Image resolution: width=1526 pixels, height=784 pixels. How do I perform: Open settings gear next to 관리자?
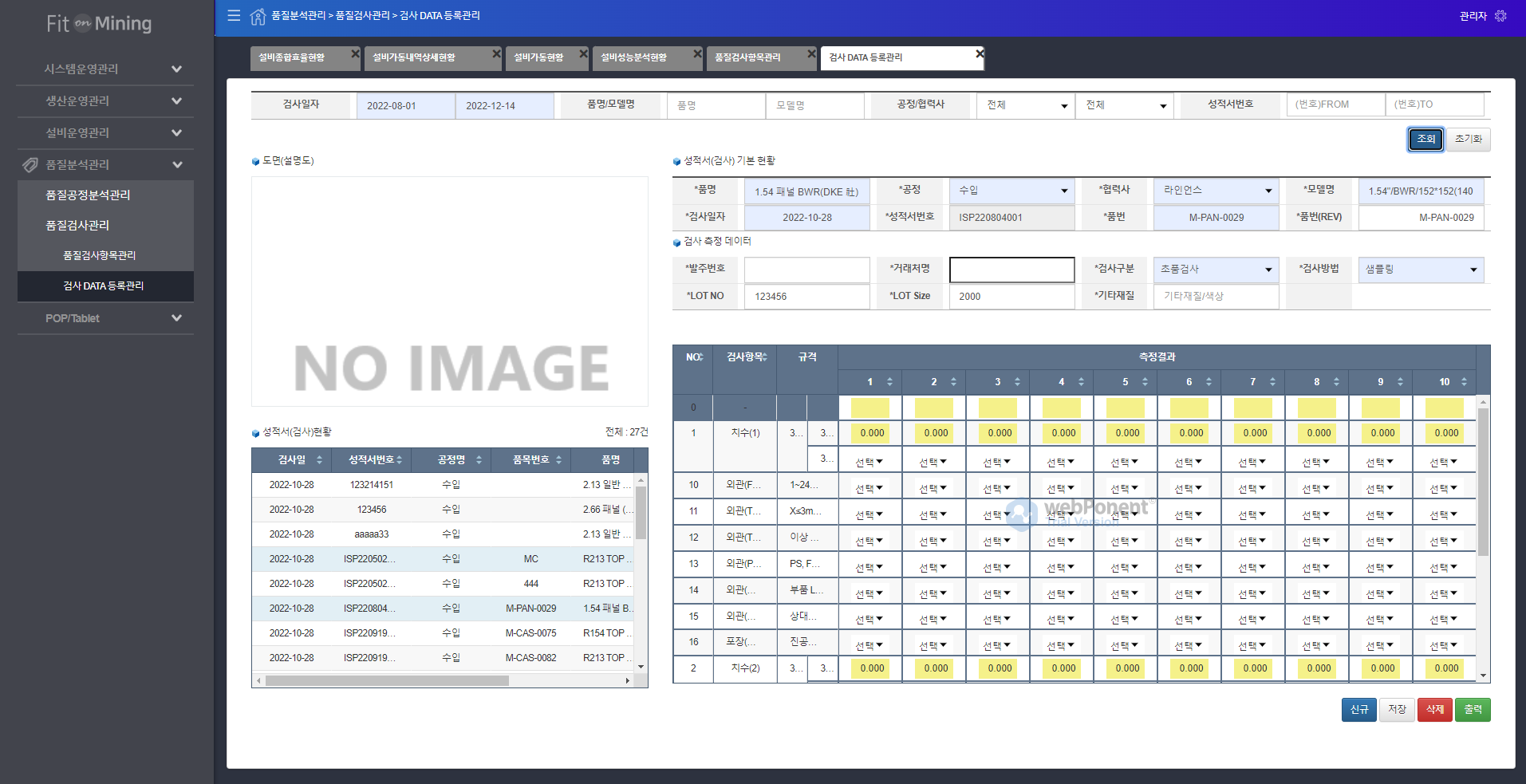coord(1500,16)
